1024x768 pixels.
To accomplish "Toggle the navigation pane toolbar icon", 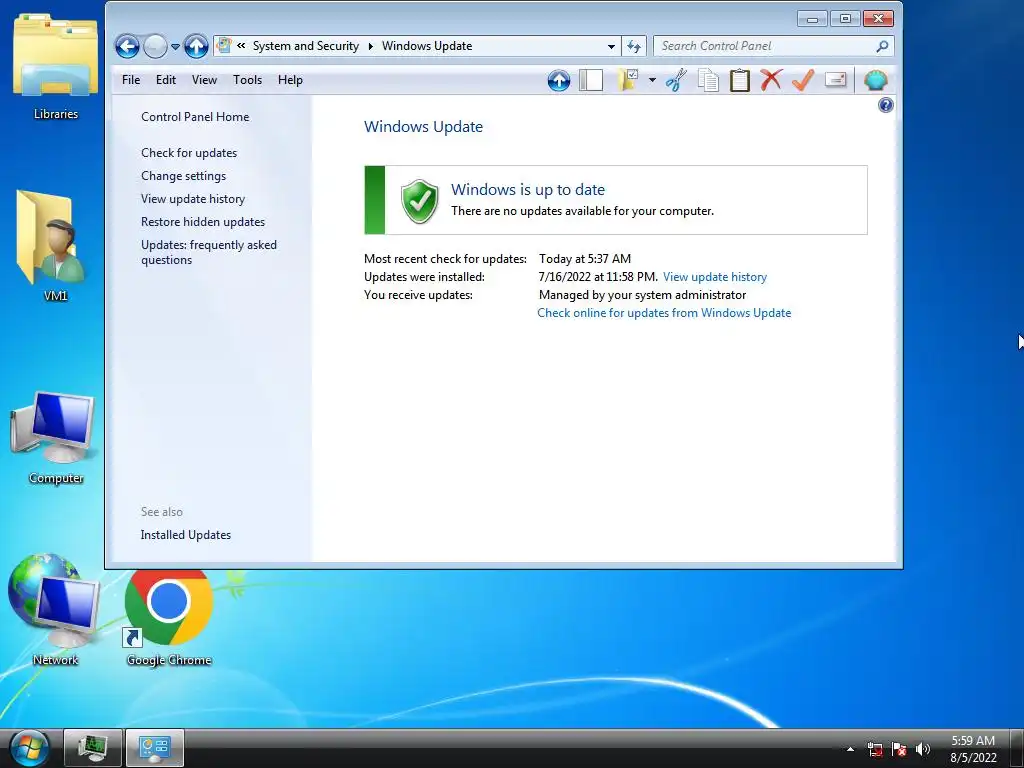I will click(591, 80).
